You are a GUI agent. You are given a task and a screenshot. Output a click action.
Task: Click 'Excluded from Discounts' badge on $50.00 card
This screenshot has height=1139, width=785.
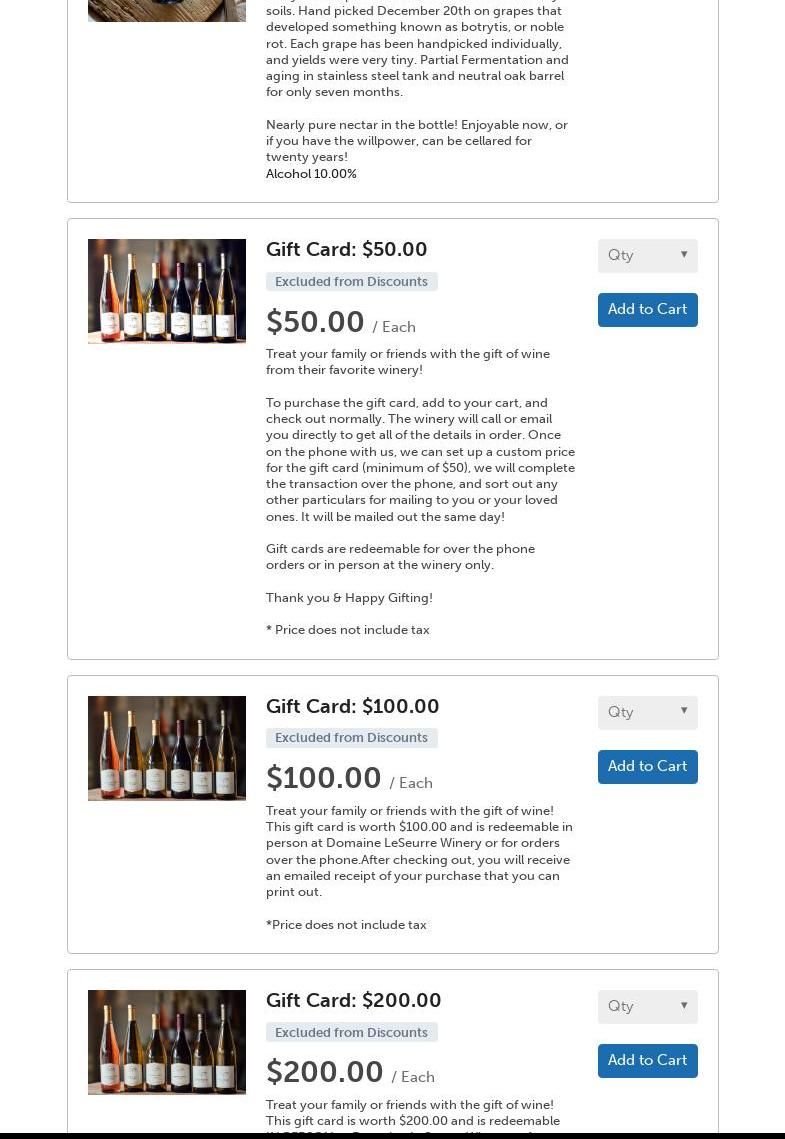tap(351, 281)
